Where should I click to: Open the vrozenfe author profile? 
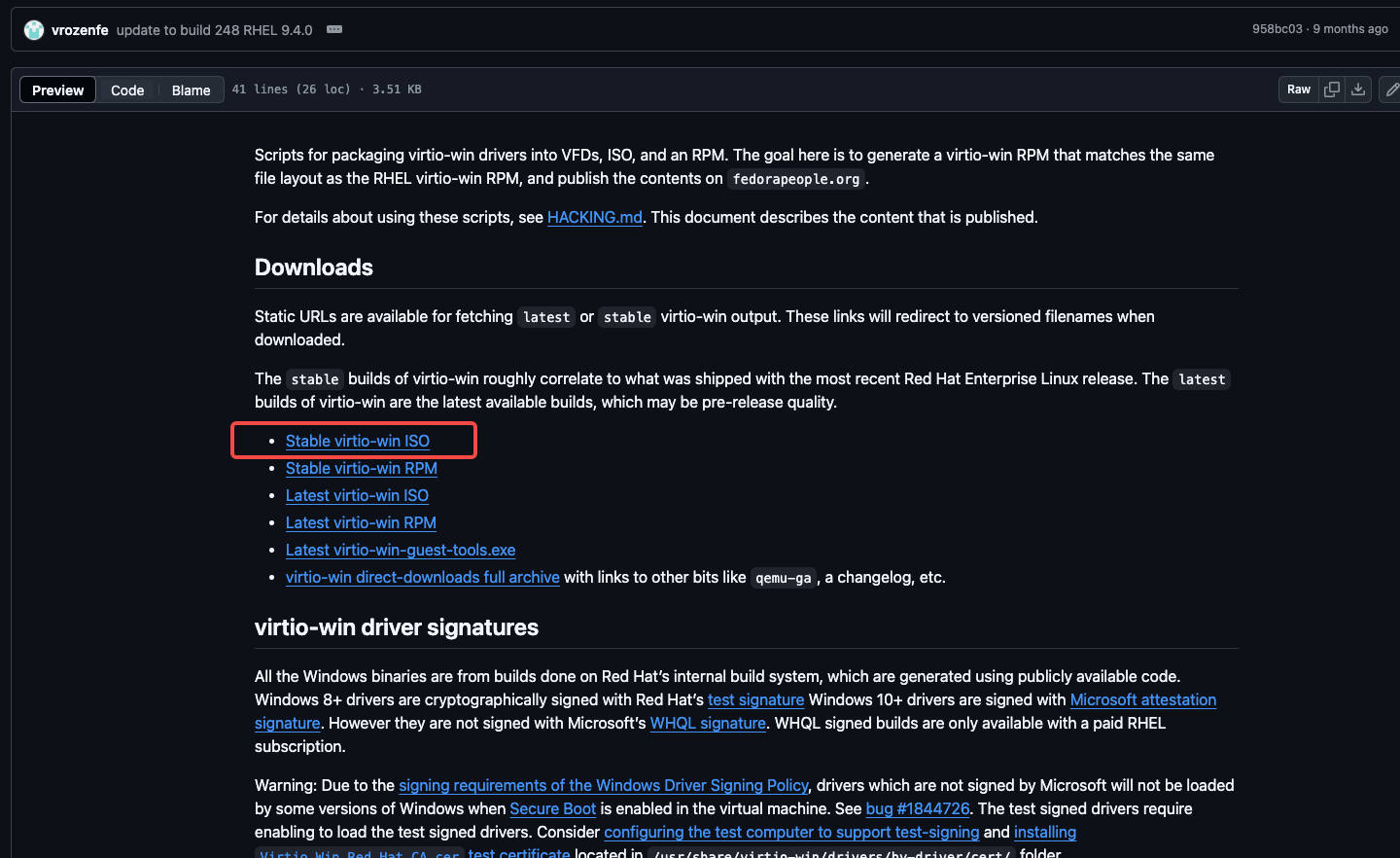(x=80, y=30)
